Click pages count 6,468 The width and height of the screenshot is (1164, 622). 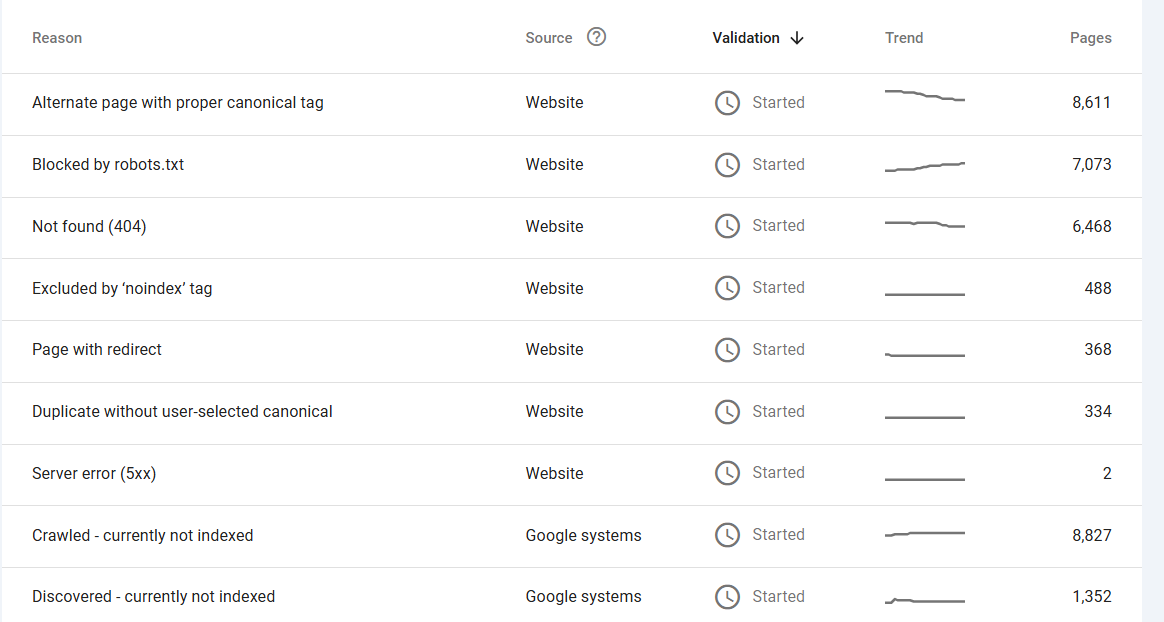pyautogui.click(x=1091, y=226)
